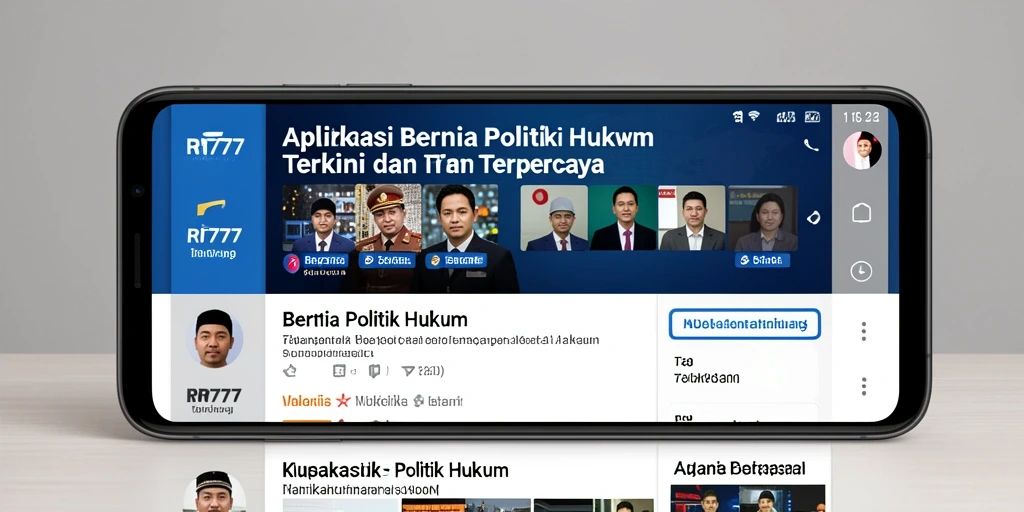Open the thumbnail of the man in black cap
The height and width of the screenshot is (512, 1024).
[319, 218]
